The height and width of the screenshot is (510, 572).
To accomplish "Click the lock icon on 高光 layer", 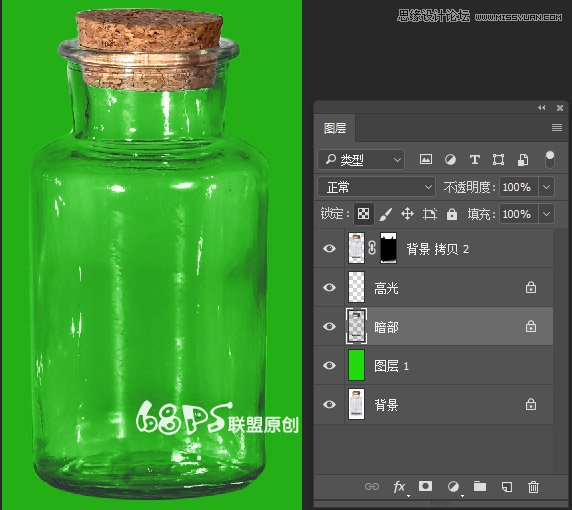I will click(531, 287).
